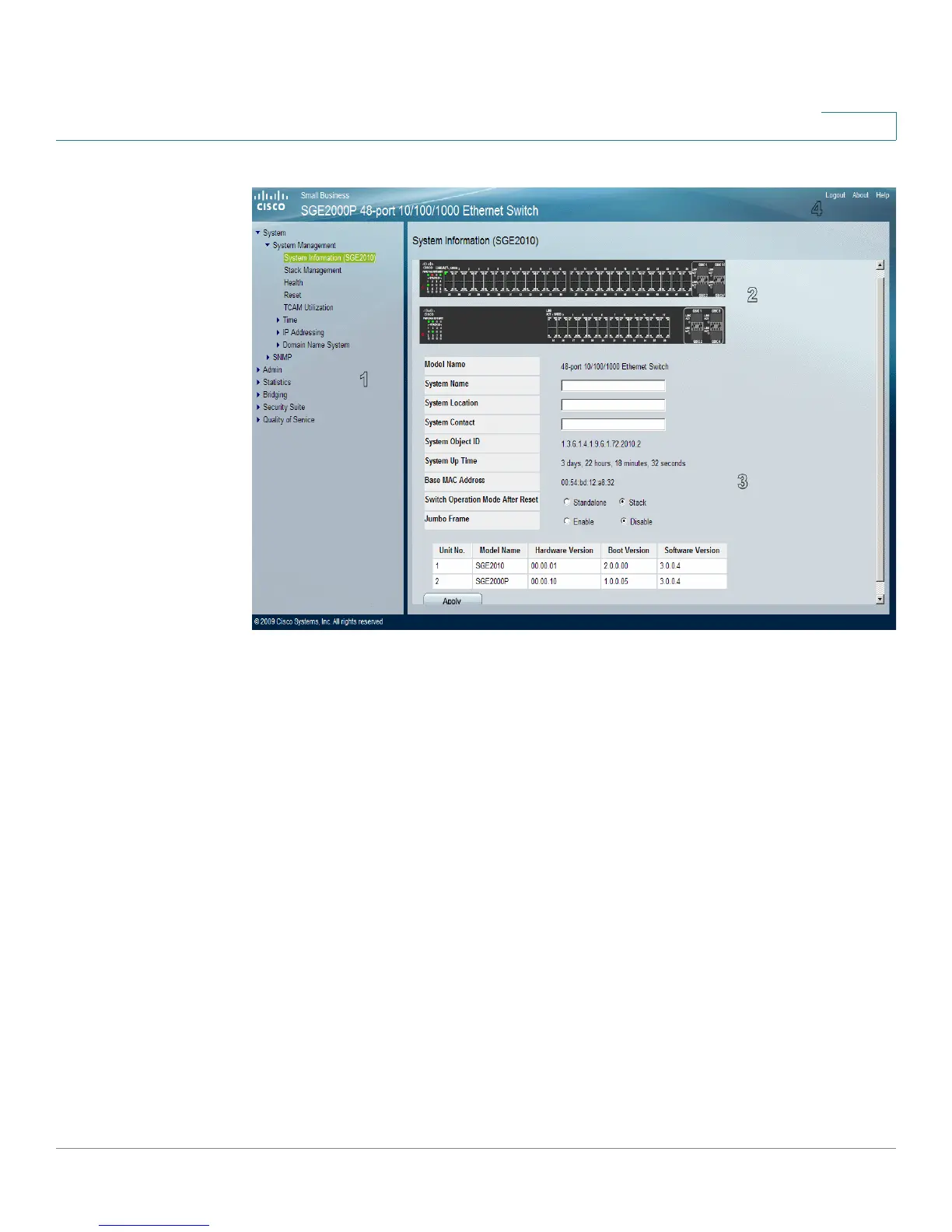The image size is (952, 1232).
Task: Open the Reset page
Action: click(x=292, y=295)
